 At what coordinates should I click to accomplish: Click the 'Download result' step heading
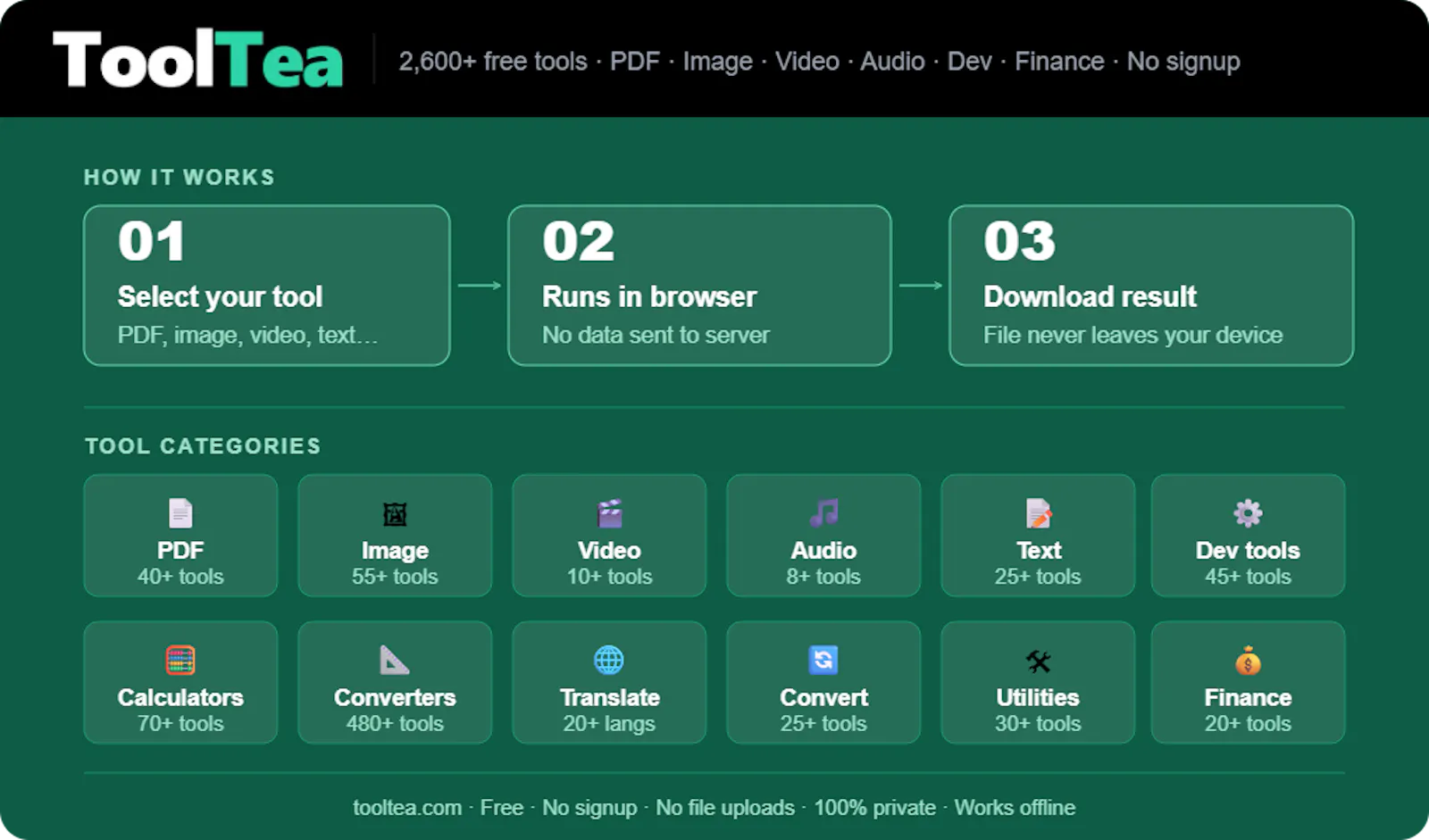pos(1090,296)
